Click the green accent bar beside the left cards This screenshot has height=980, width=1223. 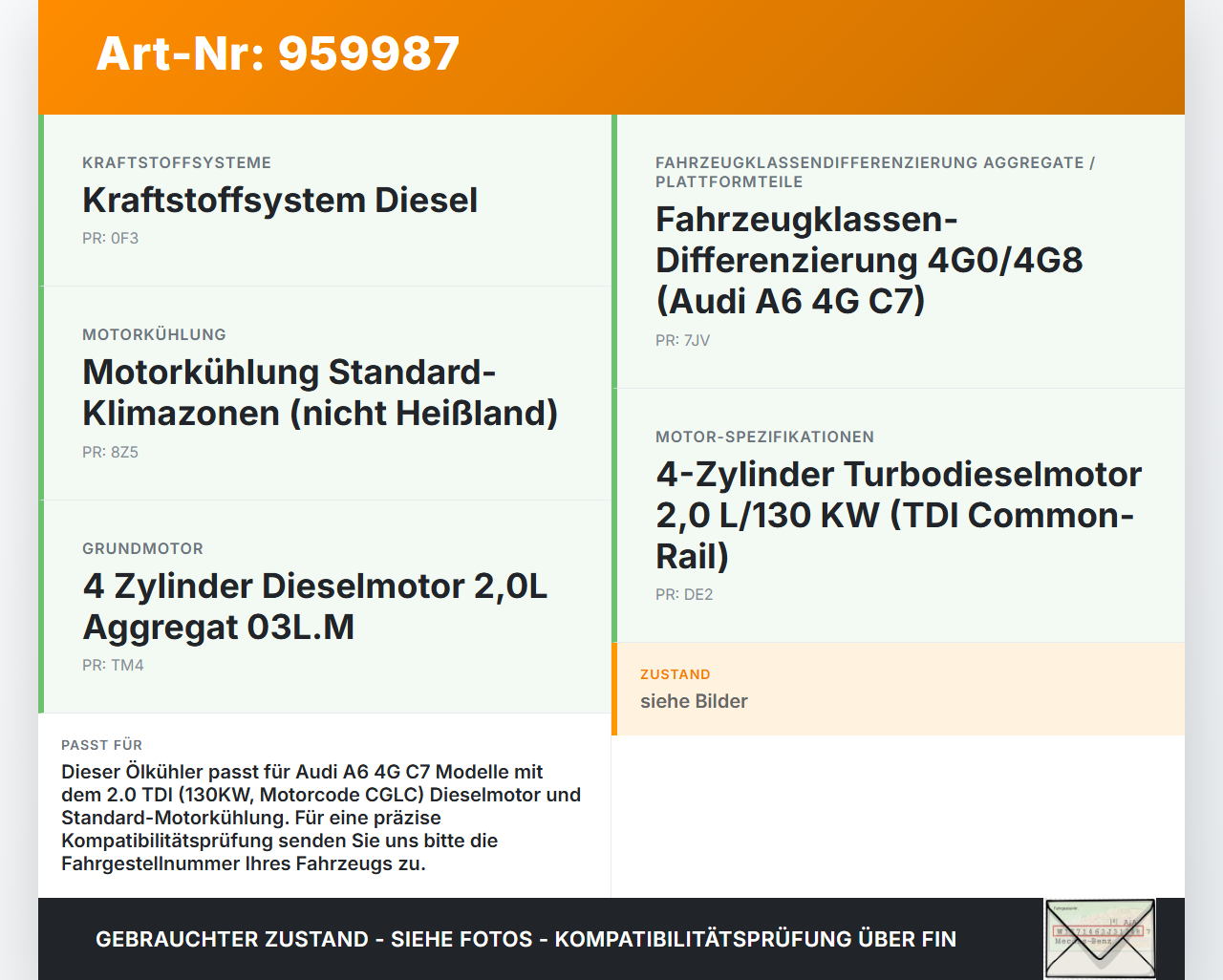point(40,411)
